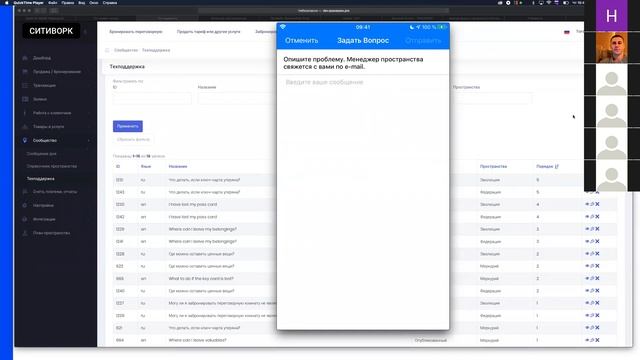The image size is (640, 360).
Task: Click the Продажа / Бронирование sidebar icon
Action: tap(25, 71)
